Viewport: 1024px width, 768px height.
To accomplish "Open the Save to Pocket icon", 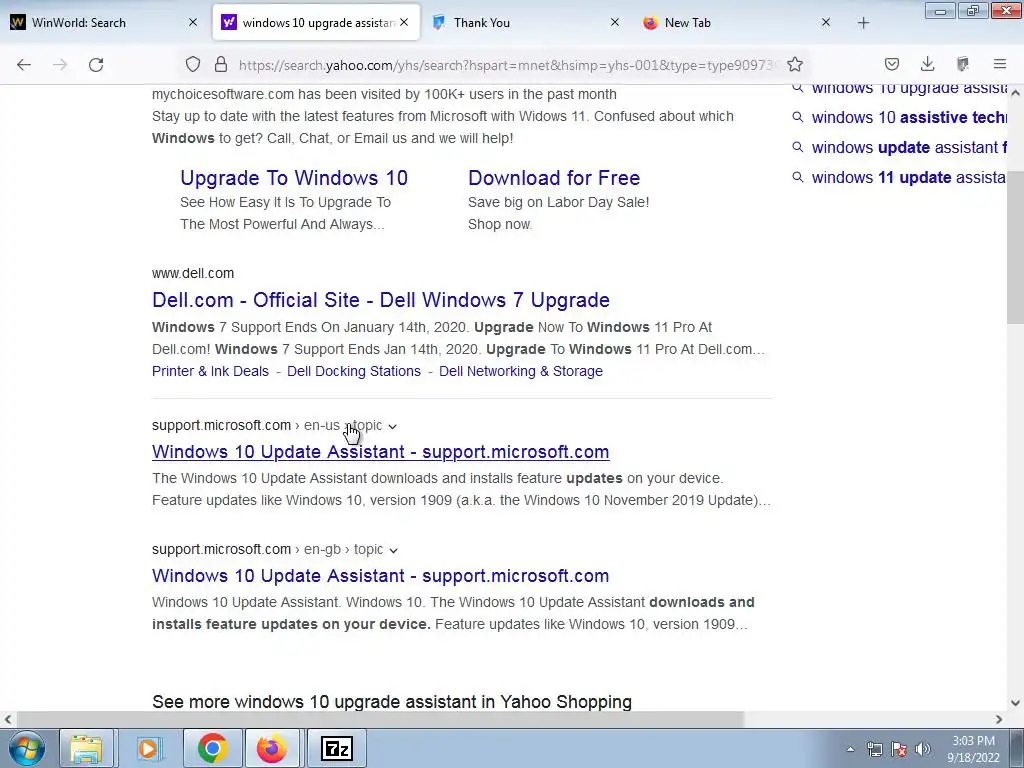I will click(891, 64).
